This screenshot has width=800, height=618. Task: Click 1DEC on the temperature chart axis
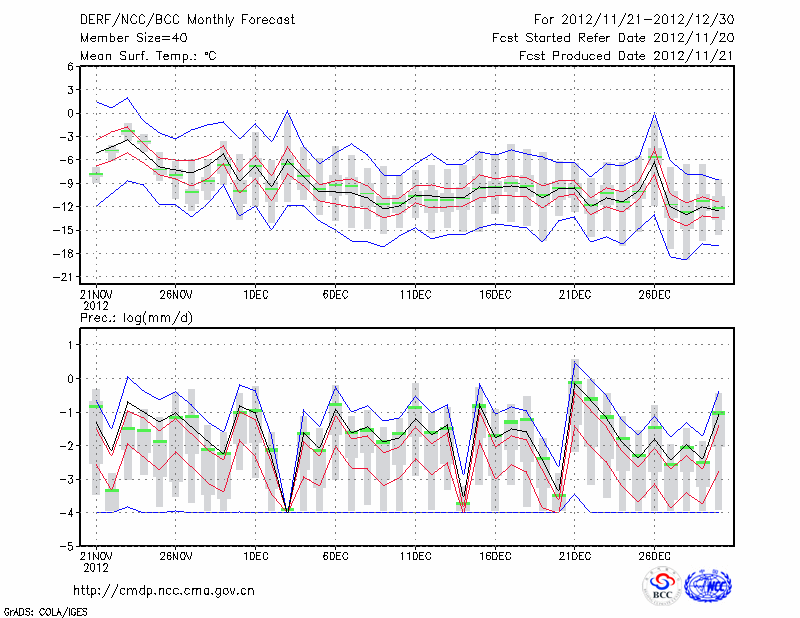(x=255, y=294)
